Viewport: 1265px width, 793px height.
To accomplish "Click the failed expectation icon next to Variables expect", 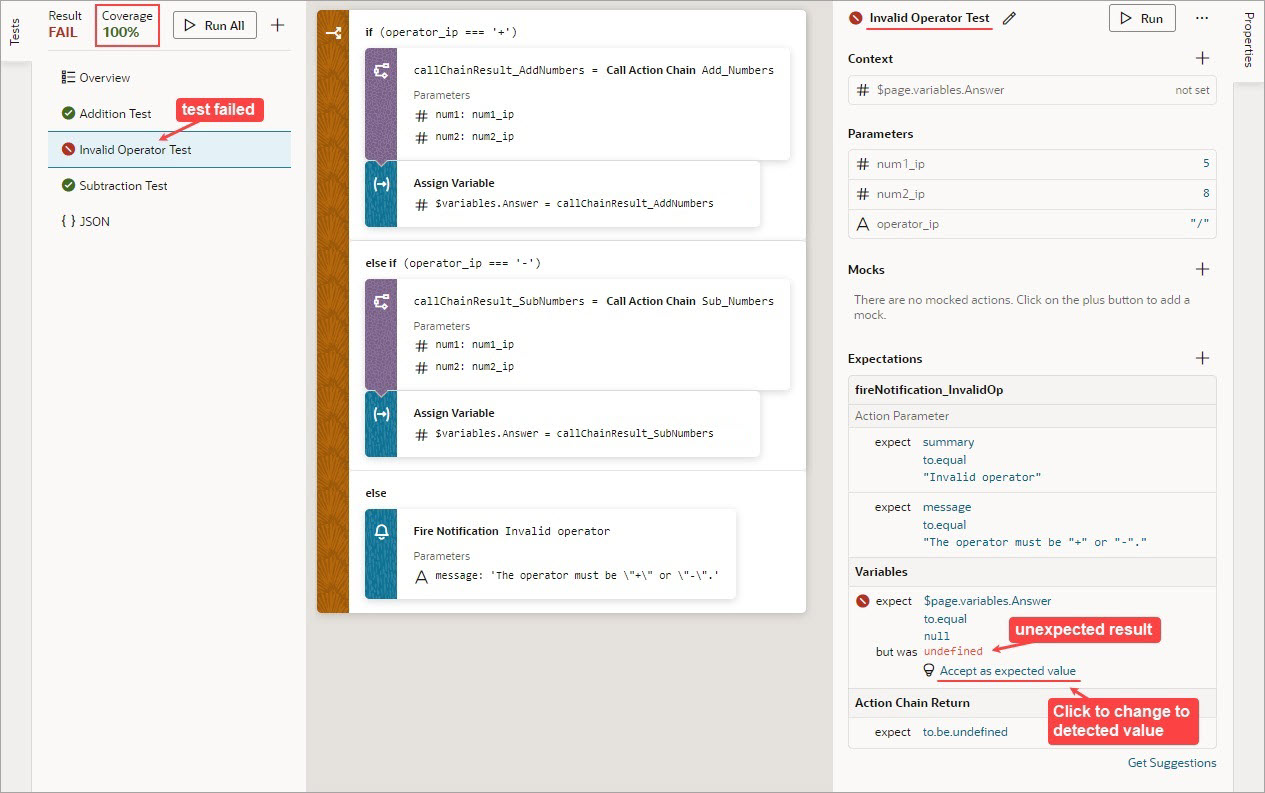I will (863, 601).
